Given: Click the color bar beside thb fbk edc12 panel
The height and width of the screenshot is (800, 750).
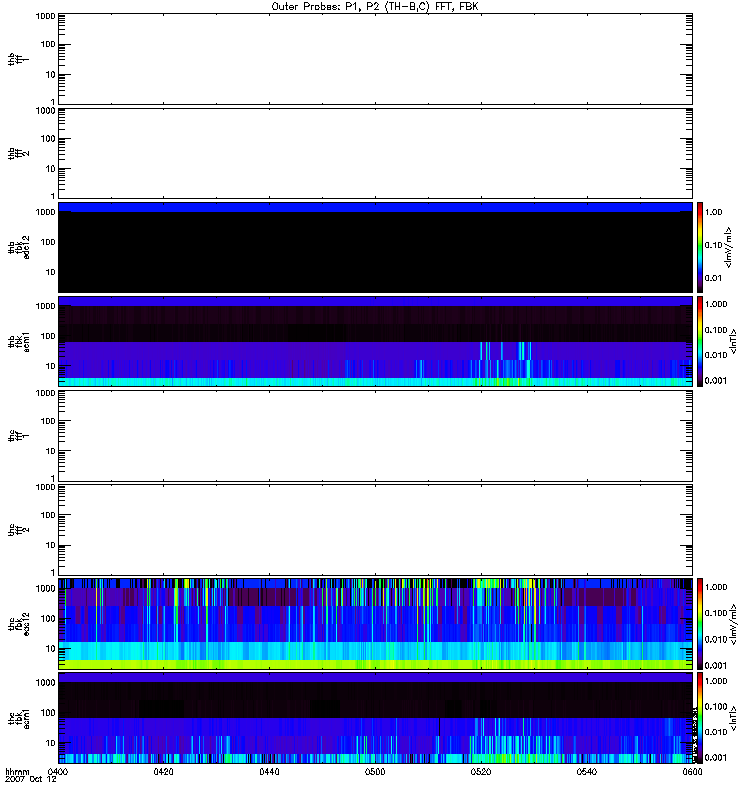Looking at the screenshot, I should (701, 246).
